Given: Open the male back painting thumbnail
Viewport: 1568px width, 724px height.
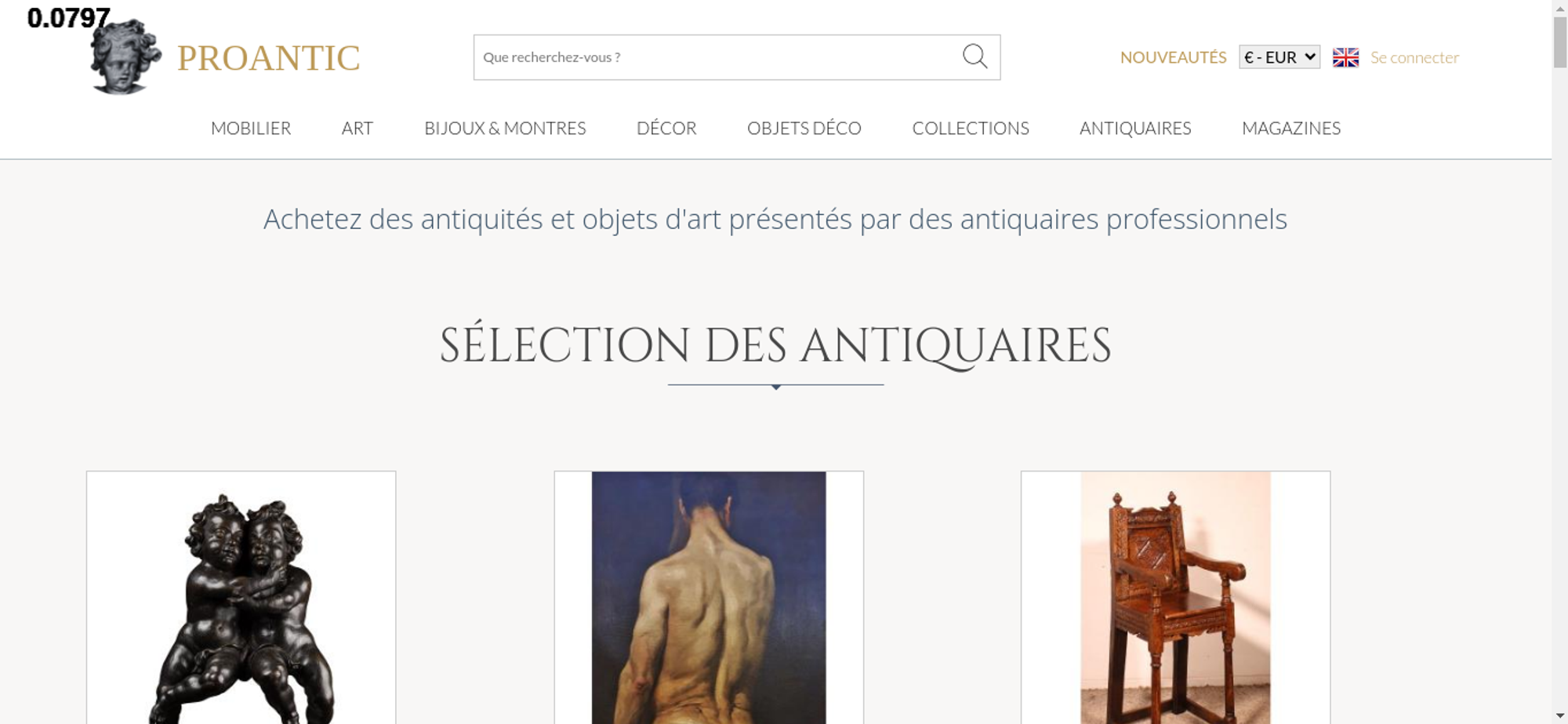Looking at the screenshot, I should point(709,598).
